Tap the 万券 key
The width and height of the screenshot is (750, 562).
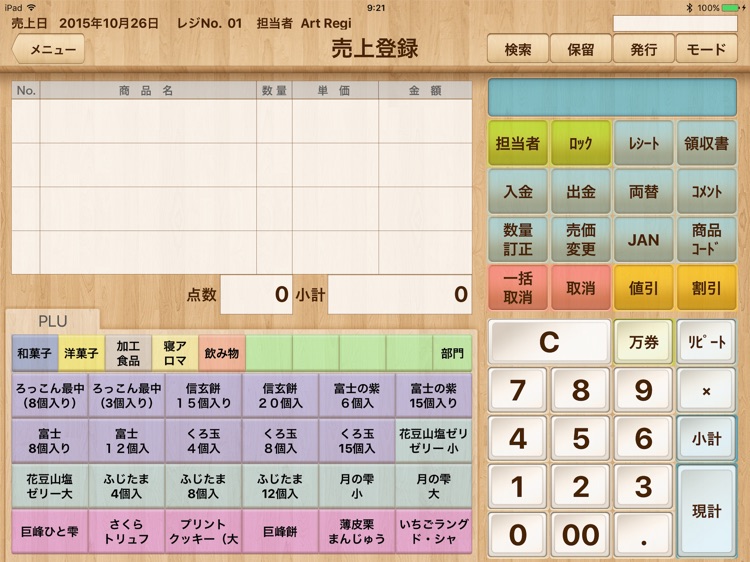[643, 342]
